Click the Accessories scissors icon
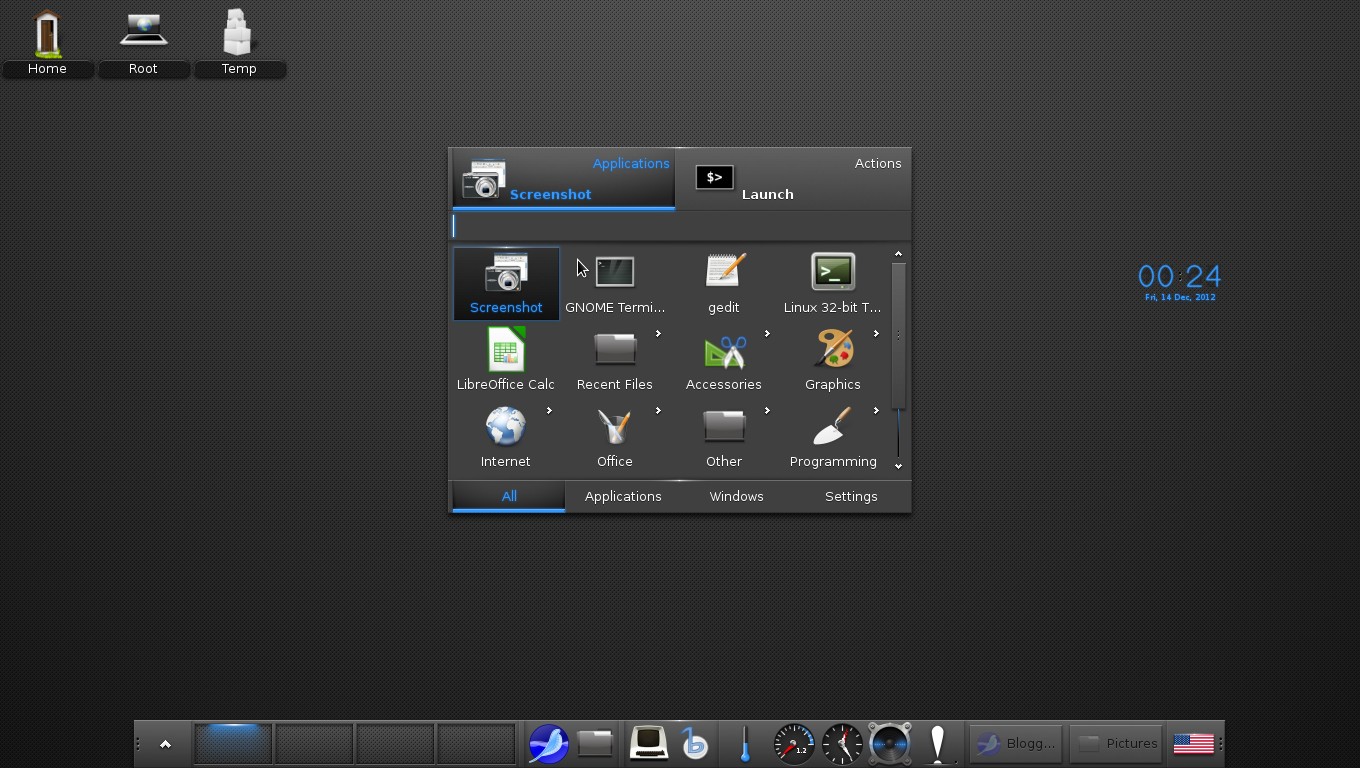This screenshot has height=768, width=1360. tap(723, 348)
